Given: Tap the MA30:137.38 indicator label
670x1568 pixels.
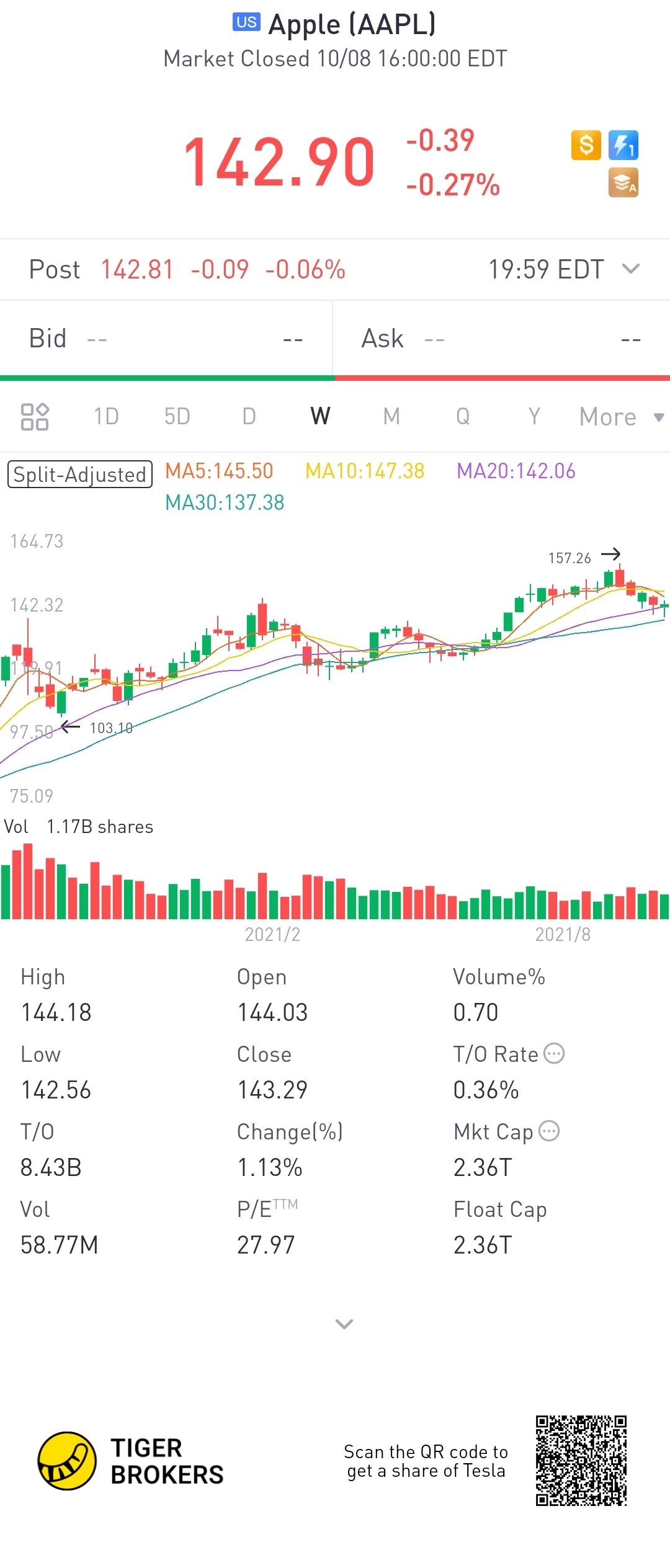Looking at the screenshot, I should coord(225,502).
